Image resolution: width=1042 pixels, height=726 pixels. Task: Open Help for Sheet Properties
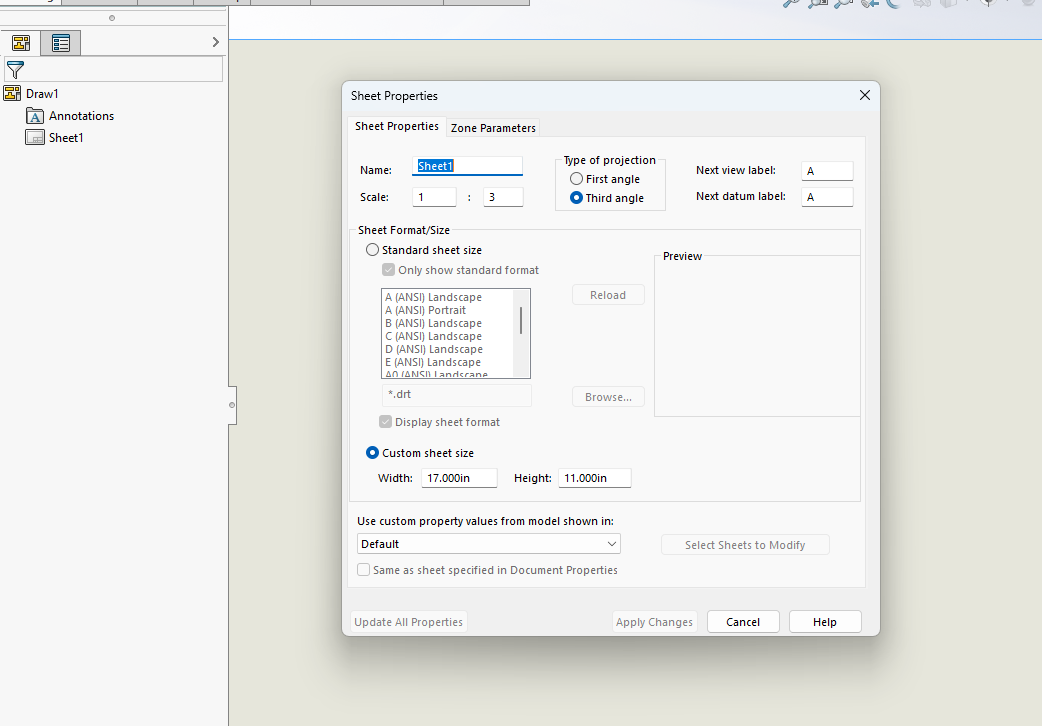825,622
